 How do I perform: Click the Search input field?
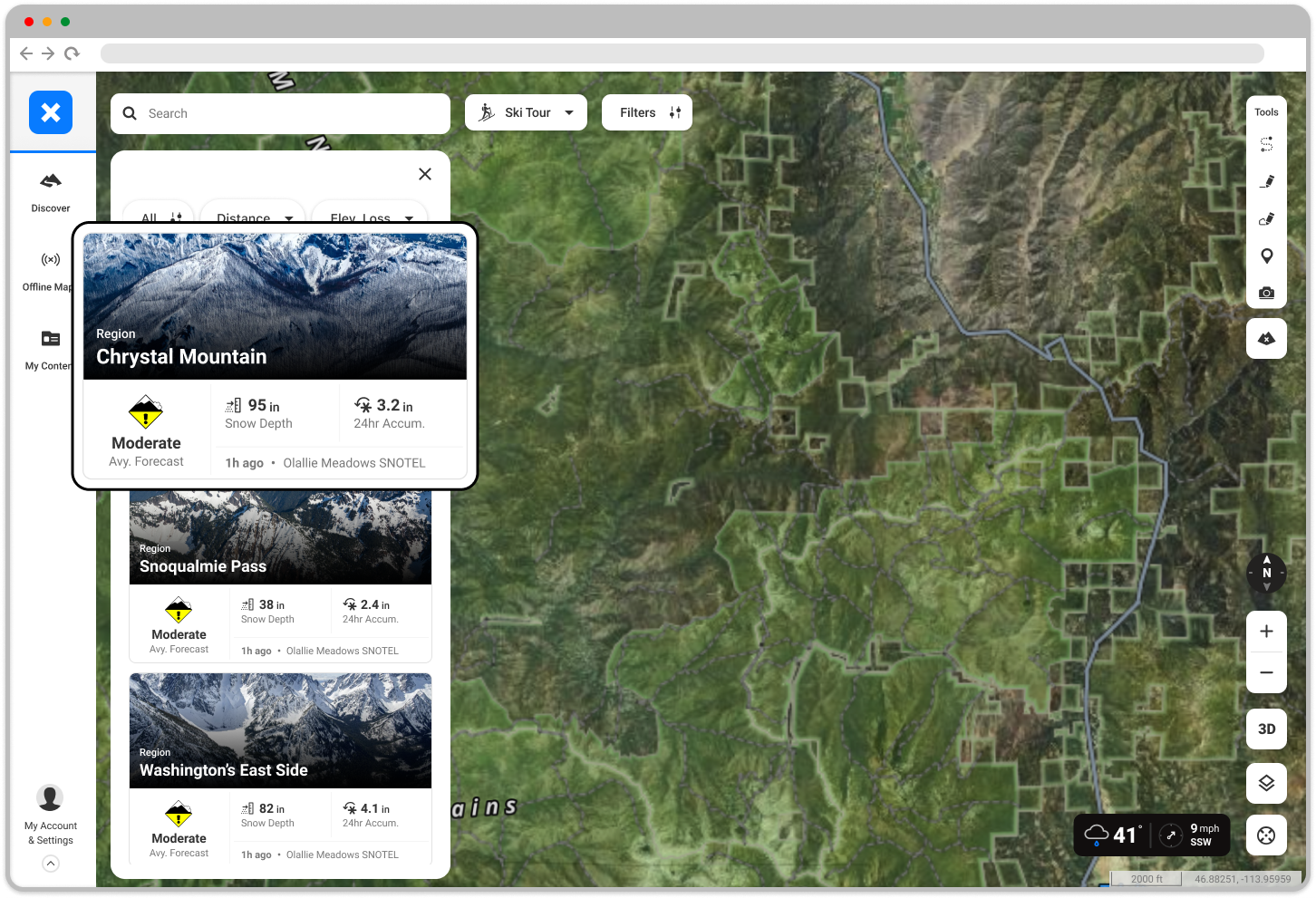pos(280,113)
